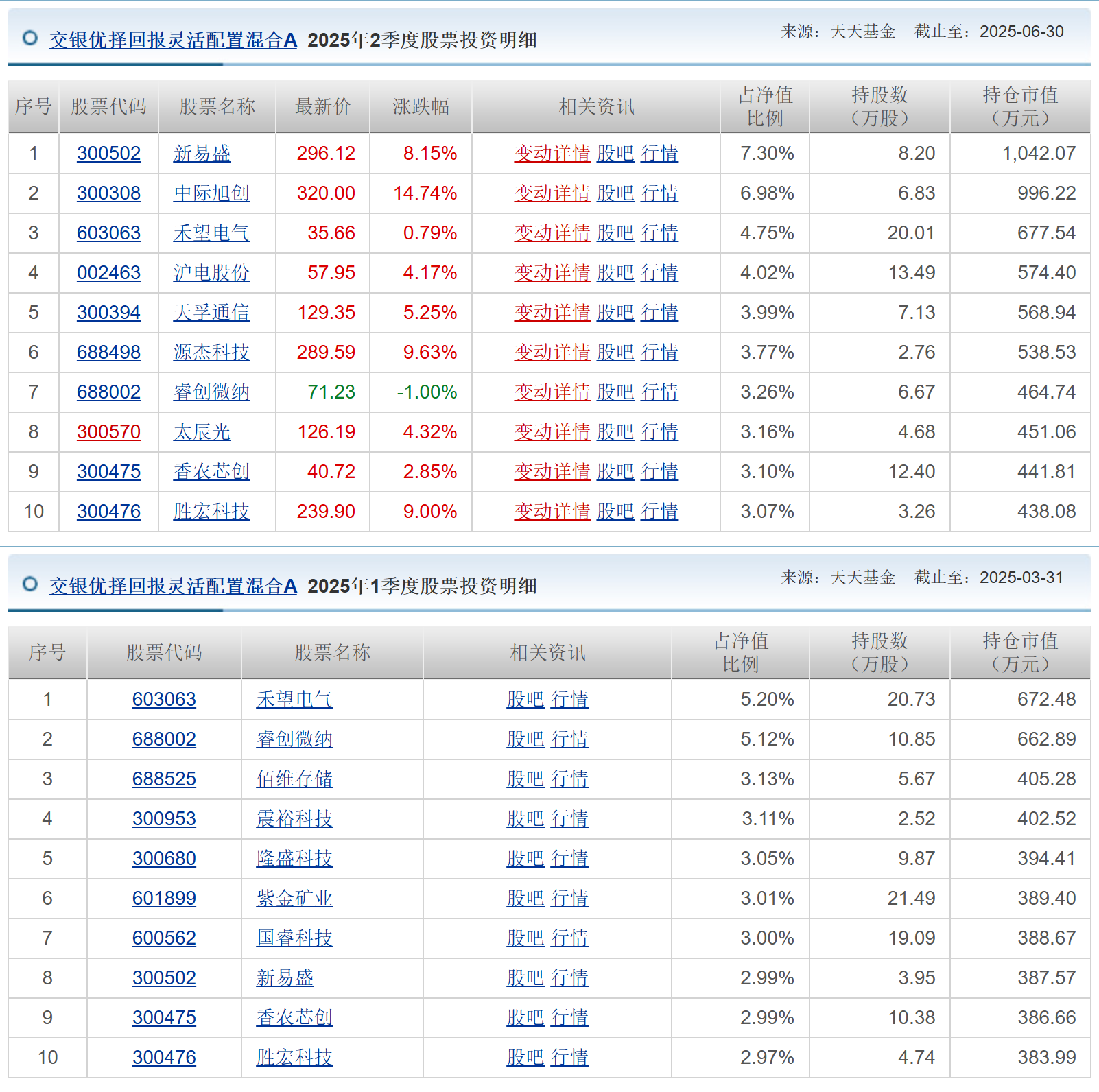Open stock code 300502 in 2季度 table

108,154
